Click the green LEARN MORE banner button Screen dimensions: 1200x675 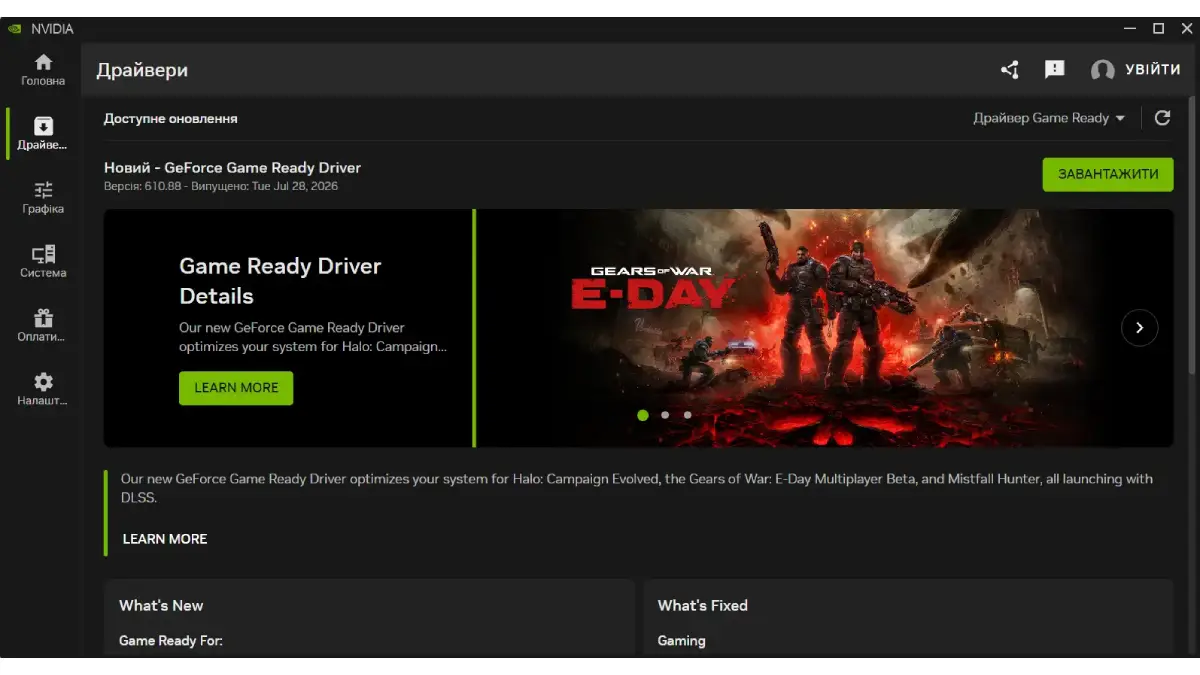coord(236,388)
